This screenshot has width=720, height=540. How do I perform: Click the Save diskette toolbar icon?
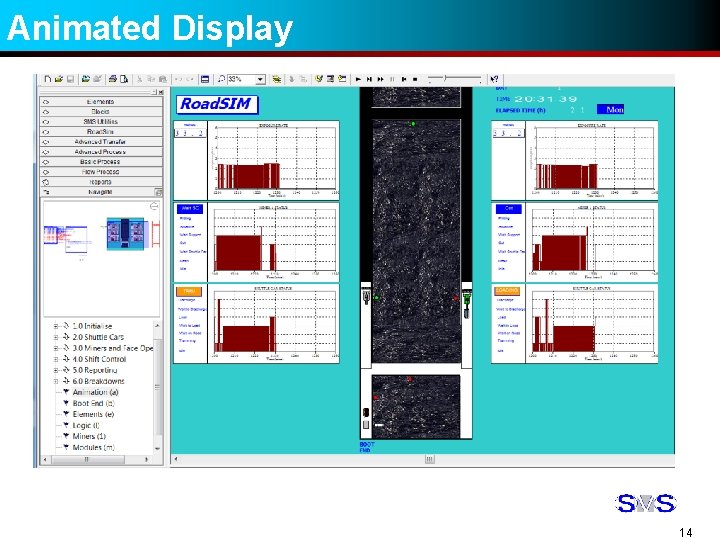tap(70, 79)
